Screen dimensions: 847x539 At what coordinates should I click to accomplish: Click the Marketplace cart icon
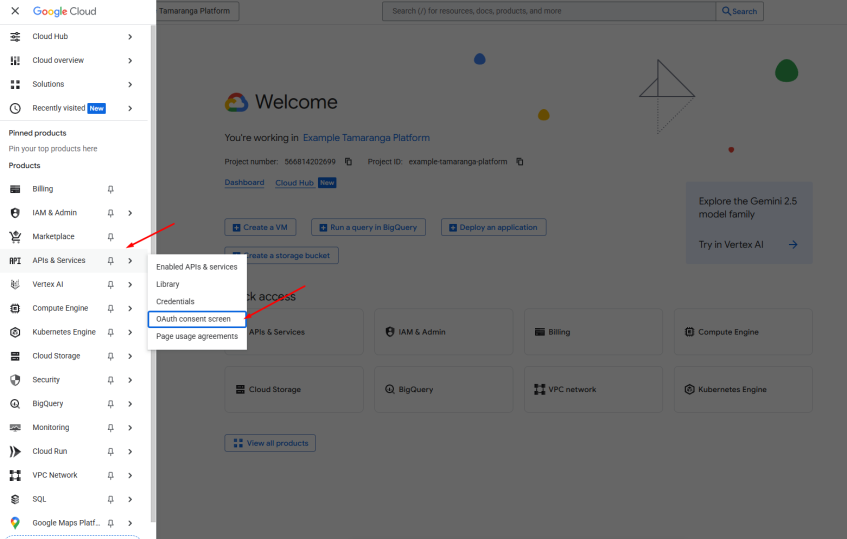pyautogui.click(x=15, y=237)
